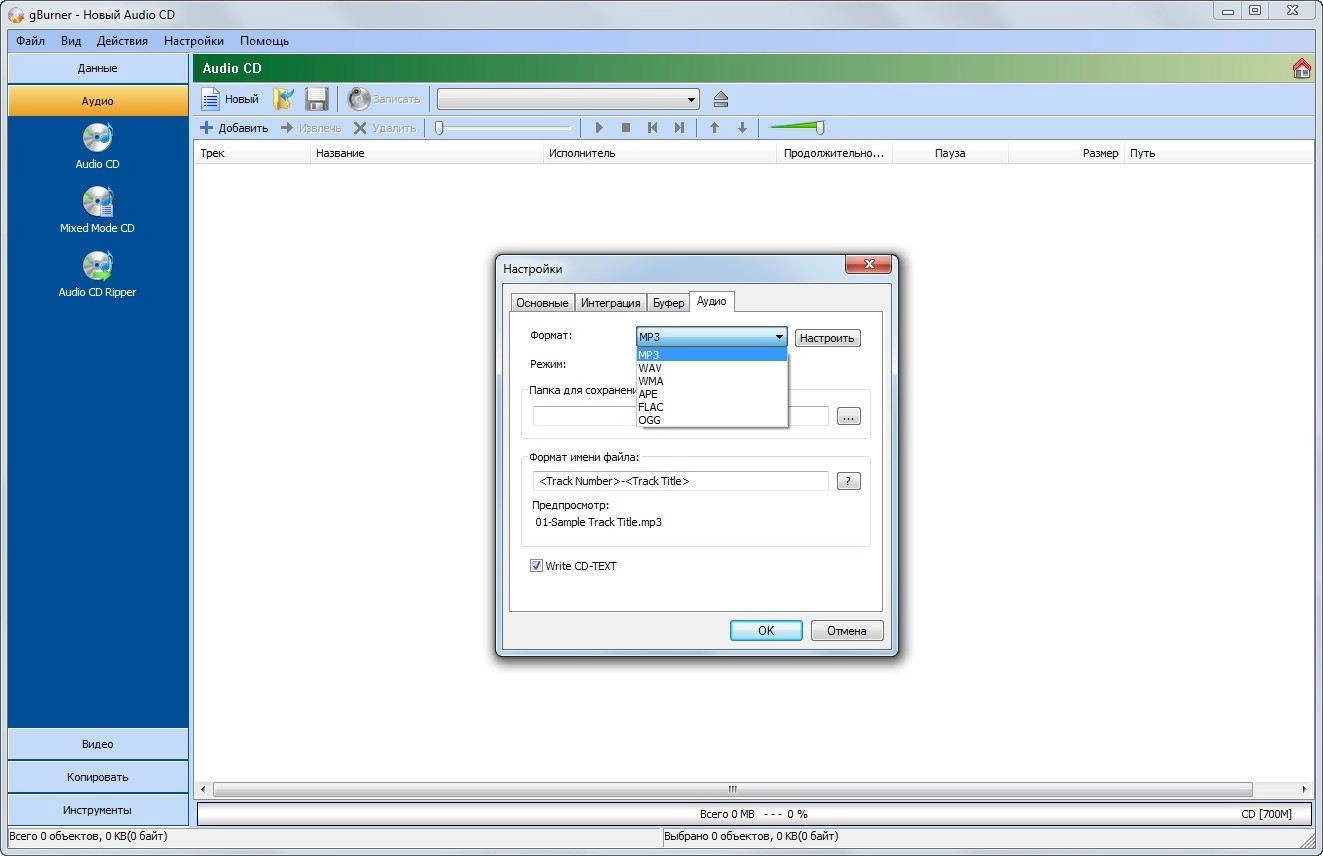The image size is (1323, 856).
Task: Click the home icon in green header
Action: coord(1302,68)
